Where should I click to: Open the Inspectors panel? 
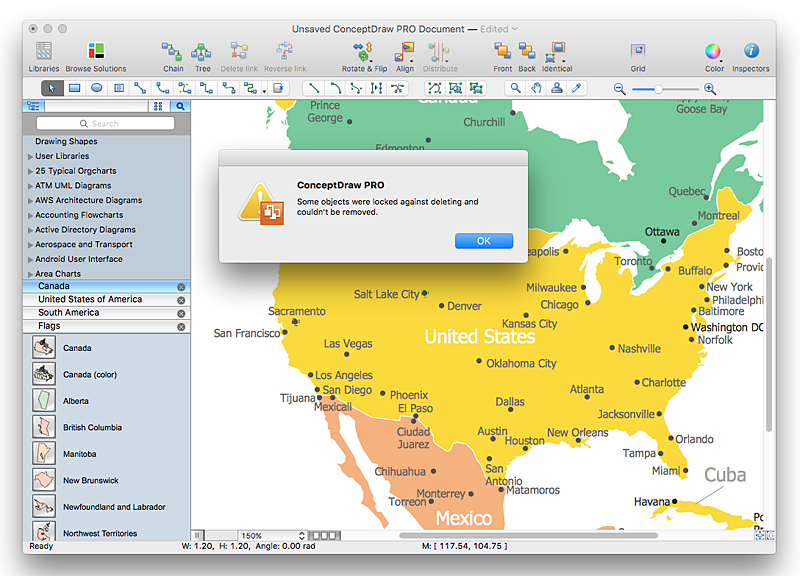tap(751, 57)
